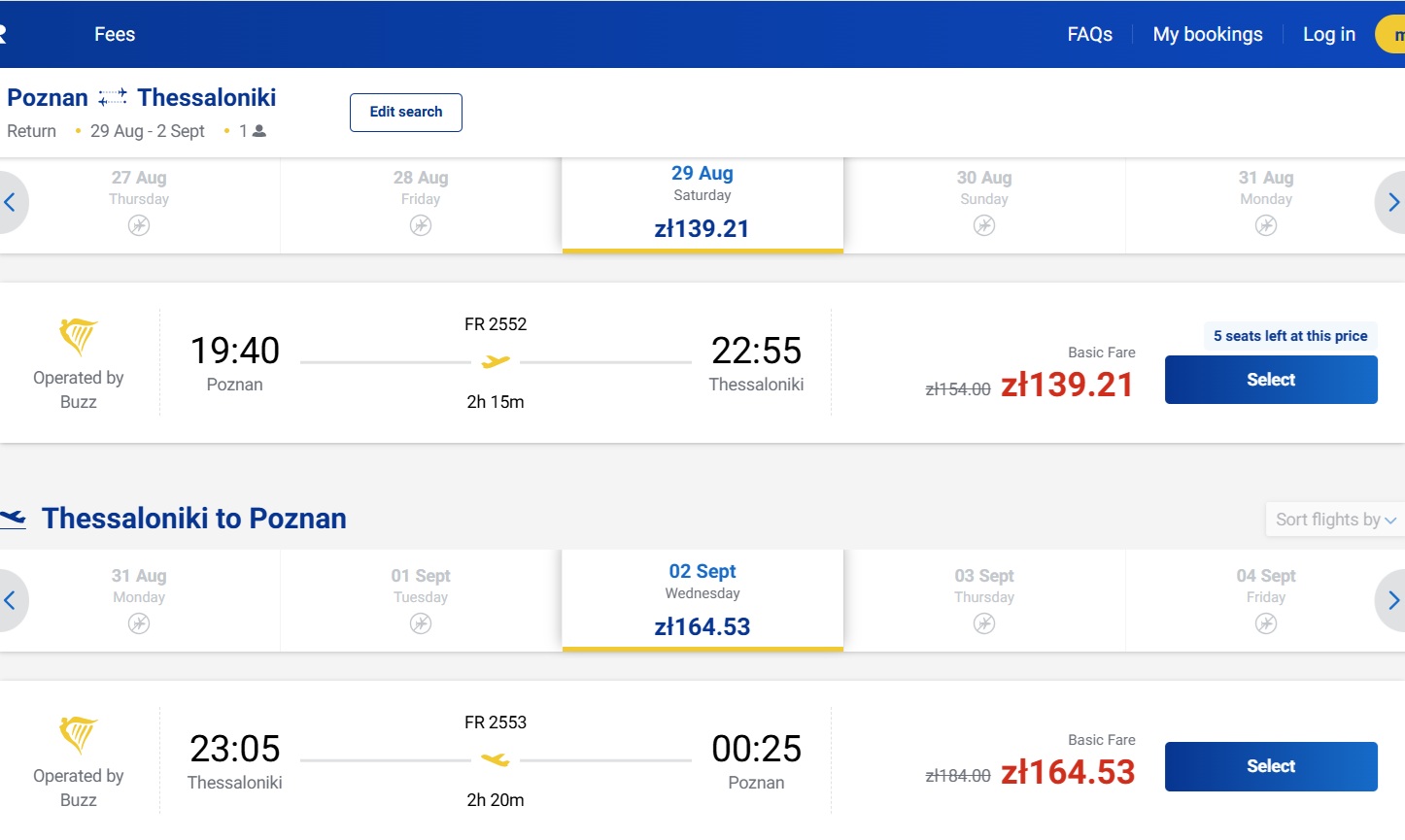Select the return flight for zł164.53
The height and width of the screenshot is (840, 1405).
pyautogui.click(x=1271, y=766)
